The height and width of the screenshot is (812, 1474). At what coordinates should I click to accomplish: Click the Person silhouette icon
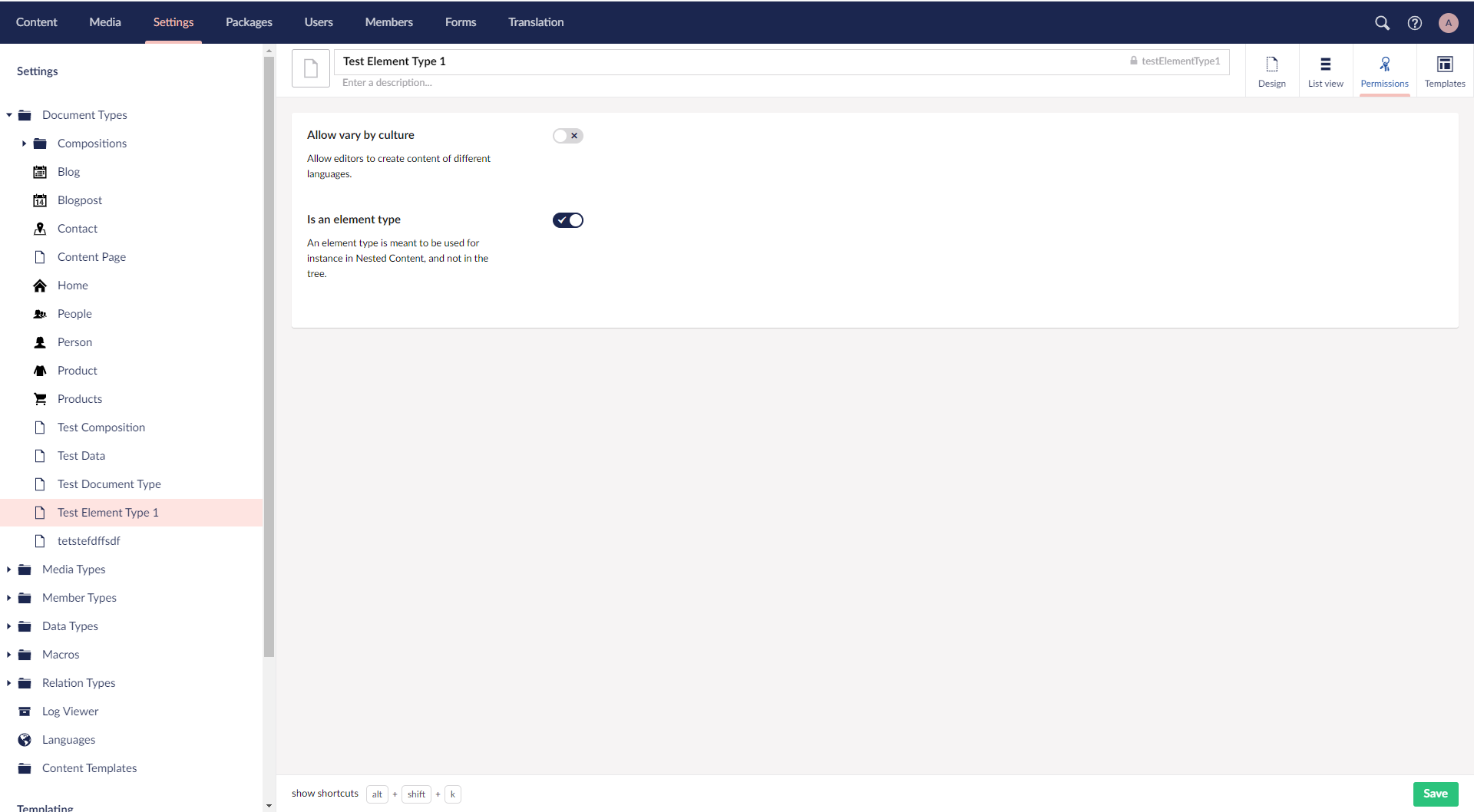coord(40,342)
